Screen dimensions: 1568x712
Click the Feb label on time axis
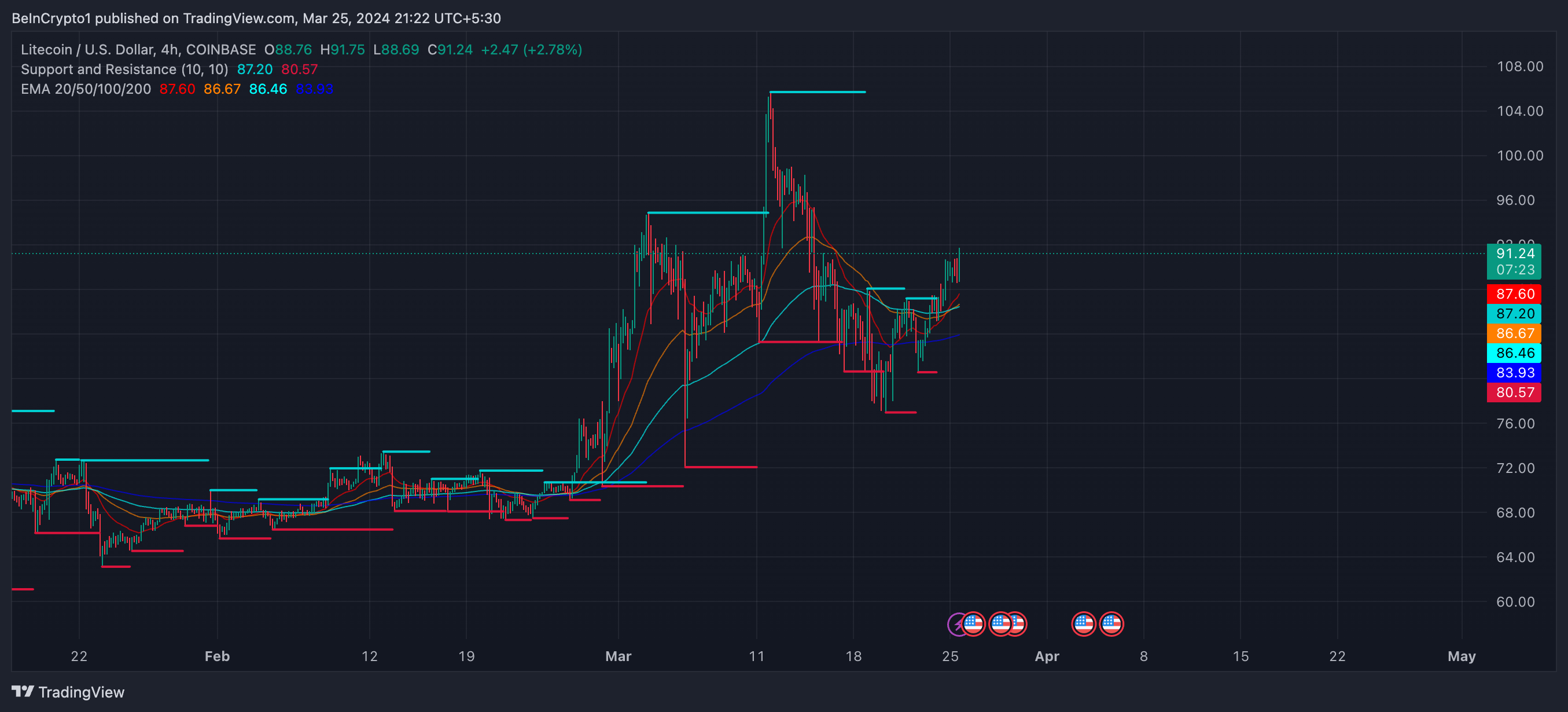[217, 656]
